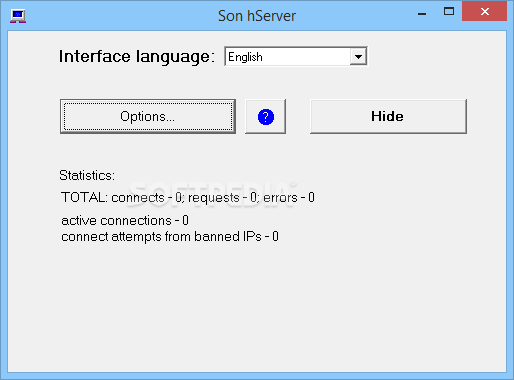Maximize the Son hServer window
Image resolution: width=514 pixels, height=380 pixels.
[x=449, y=12]
